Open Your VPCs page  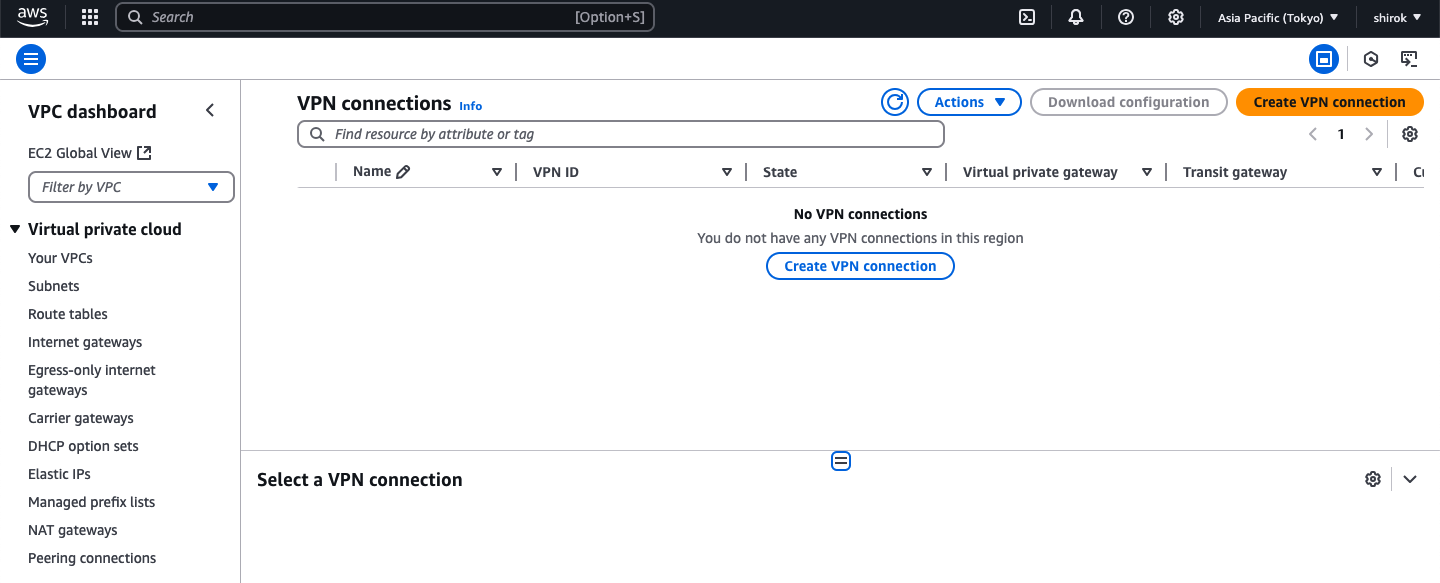(60, 258)
